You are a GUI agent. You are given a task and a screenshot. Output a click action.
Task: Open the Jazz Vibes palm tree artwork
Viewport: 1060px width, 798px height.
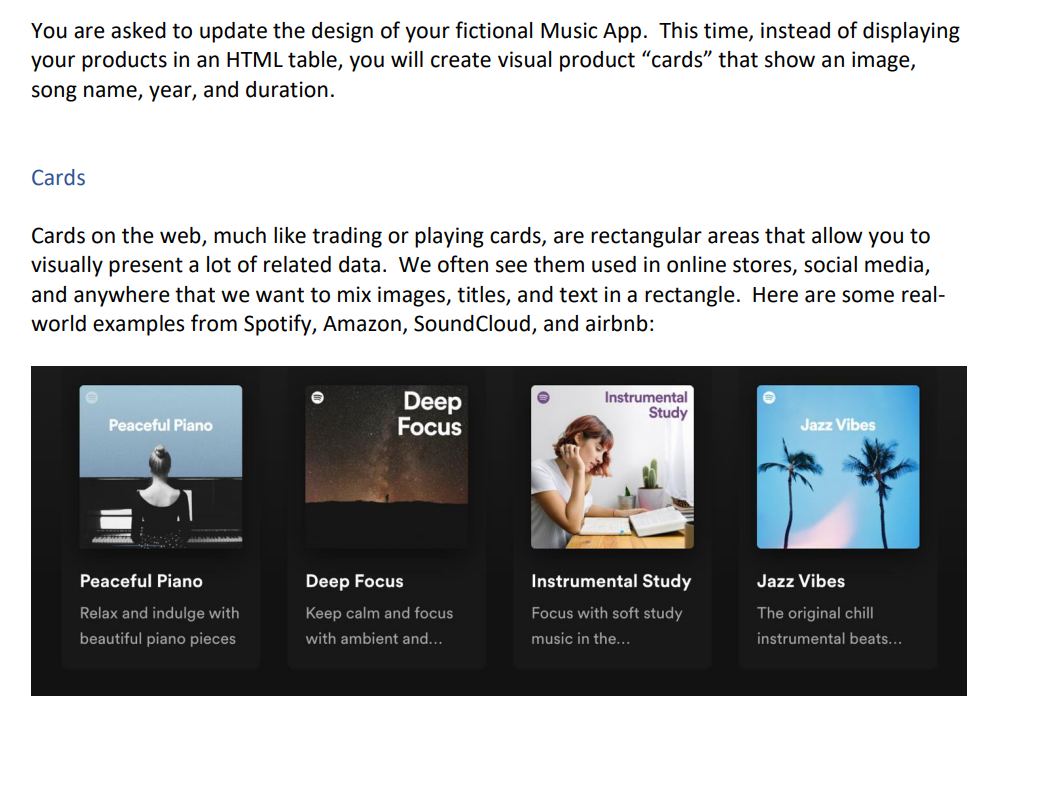838,466
